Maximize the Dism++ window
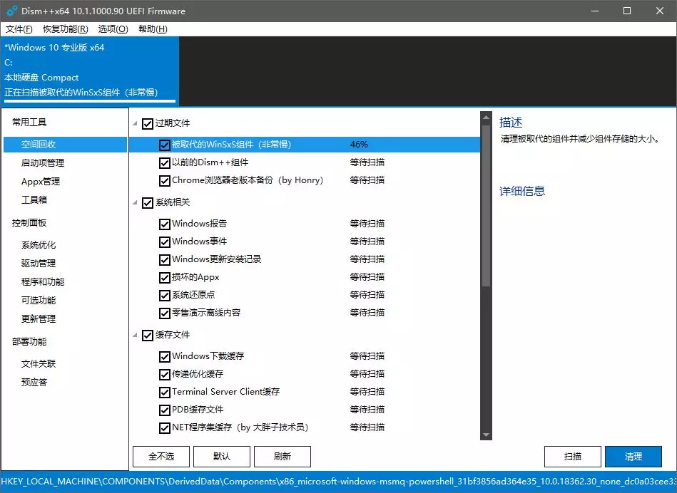Image resolution: width=677 pixels, height=493 pixels. coord(627,11)
